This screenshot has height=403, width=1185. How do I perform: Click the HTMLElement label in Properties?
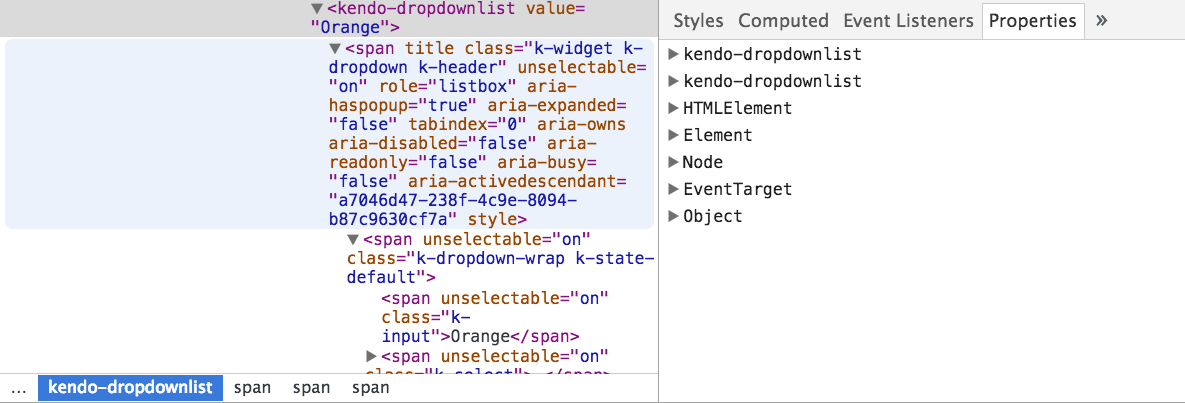(x=737, y=108)
